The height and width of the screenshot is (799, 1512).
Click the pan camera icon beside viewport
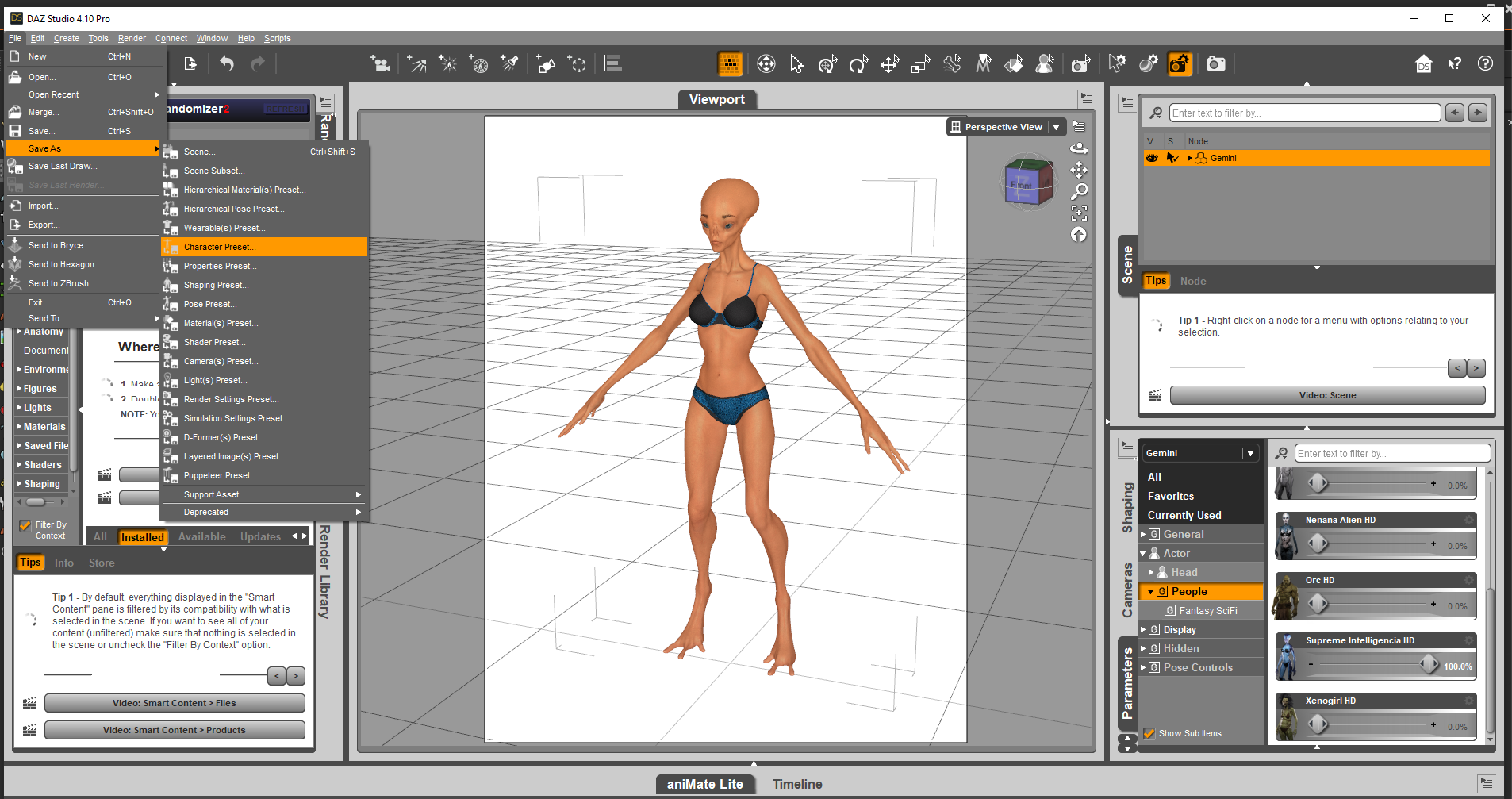[1079, 170]
